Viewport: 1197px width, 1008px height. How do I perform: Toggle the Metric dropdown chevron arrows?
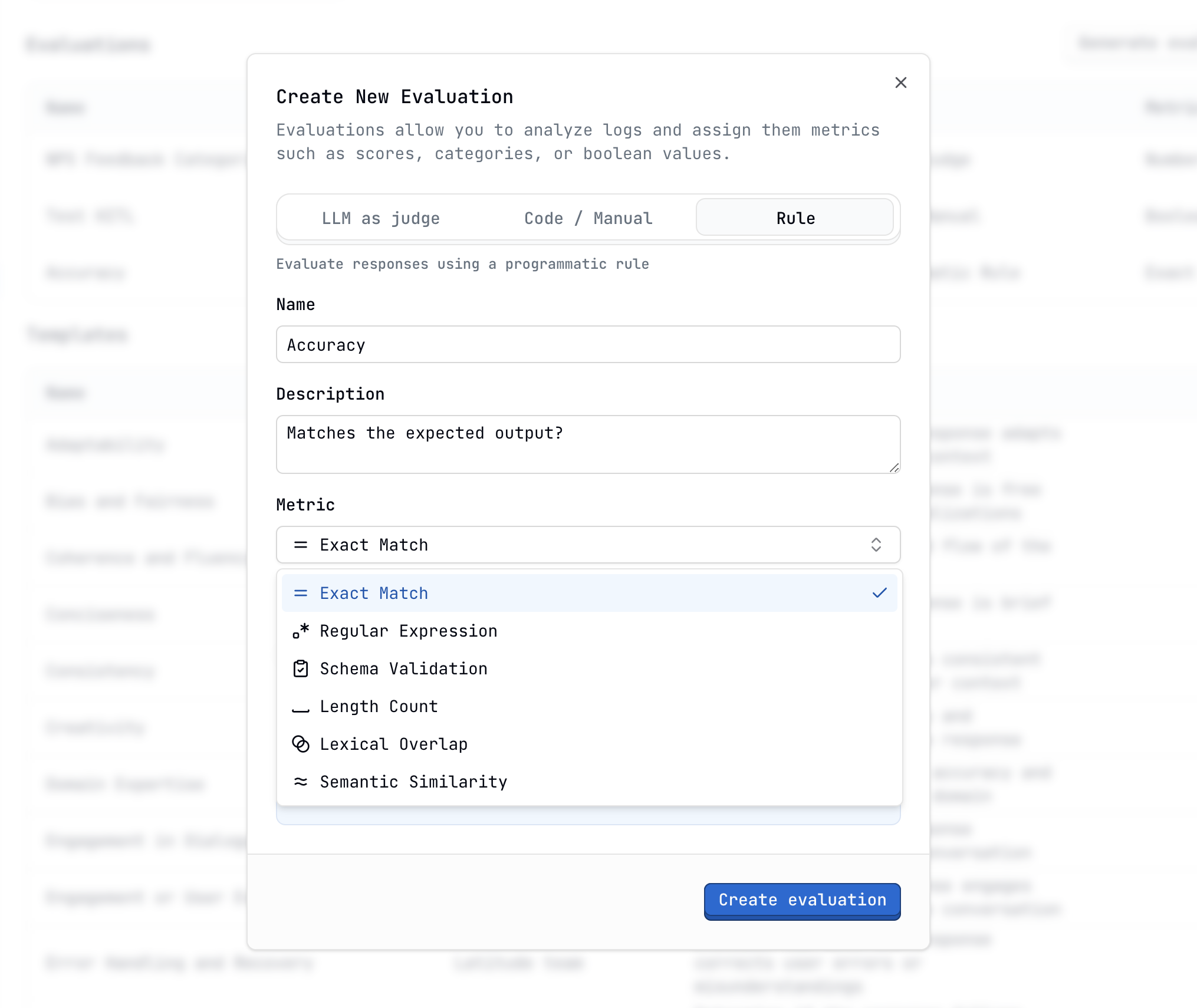876,545
